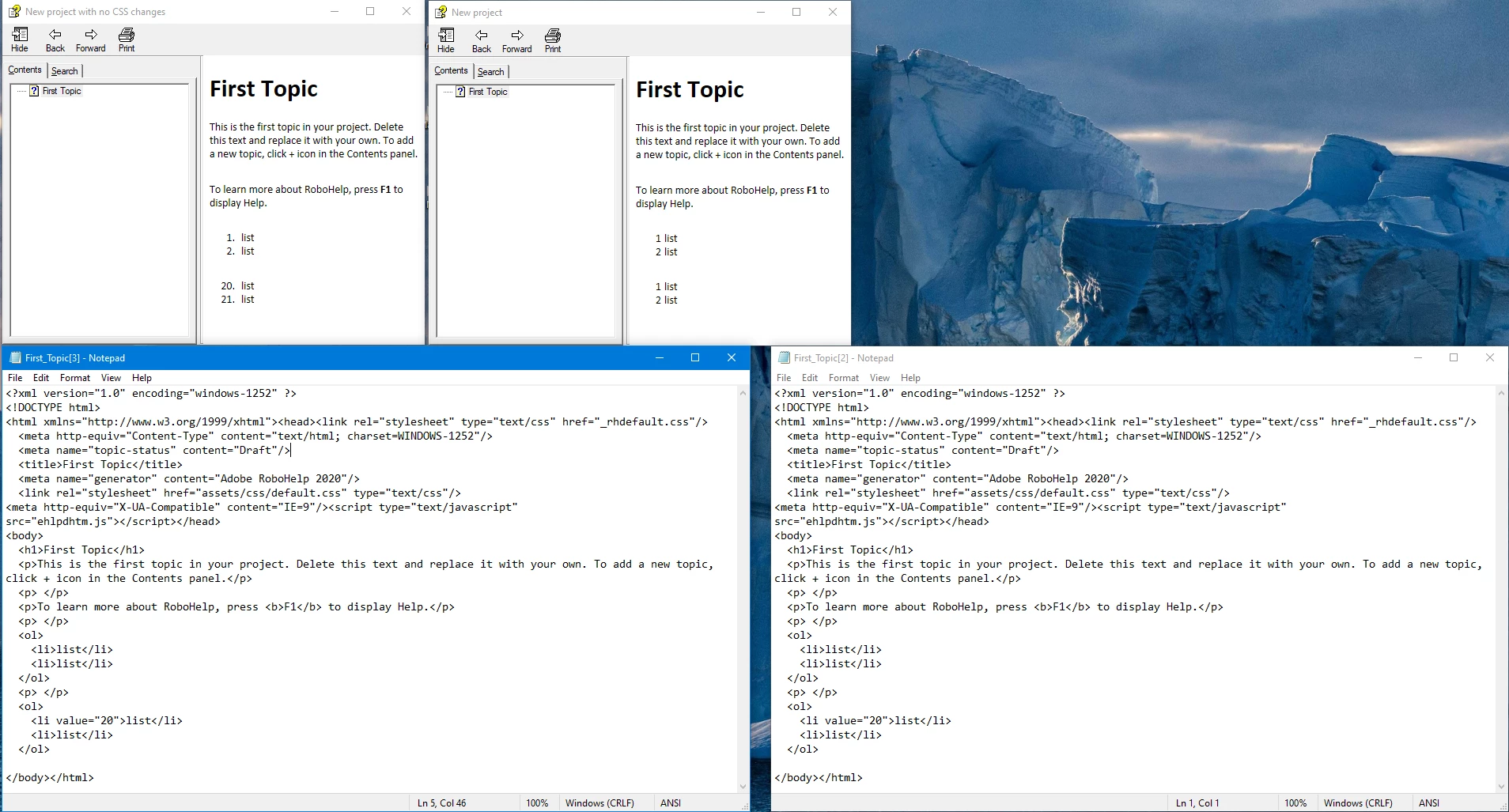Click <title>First Topic</title> line in First_Topic[3] Notepad
Screen dimensions: 1509x812
point(100,464)
